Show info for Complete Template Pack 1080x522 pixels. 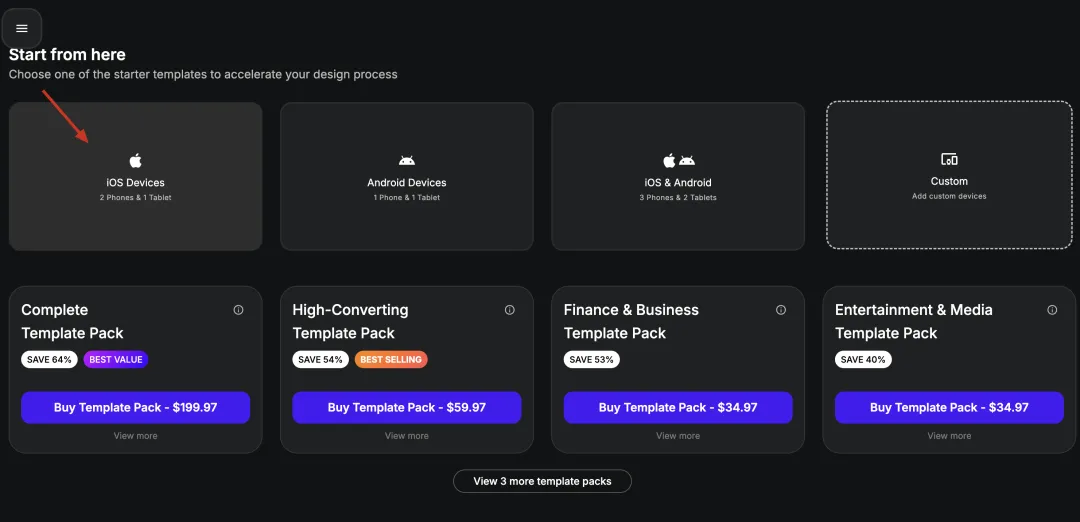(x=238, y=310)
